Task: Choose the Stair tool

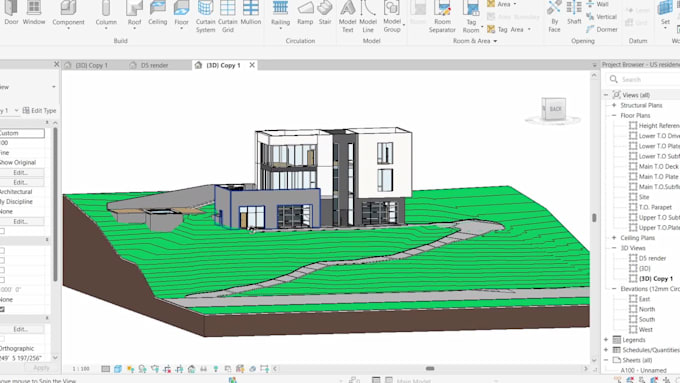Action: coord(325,13)
